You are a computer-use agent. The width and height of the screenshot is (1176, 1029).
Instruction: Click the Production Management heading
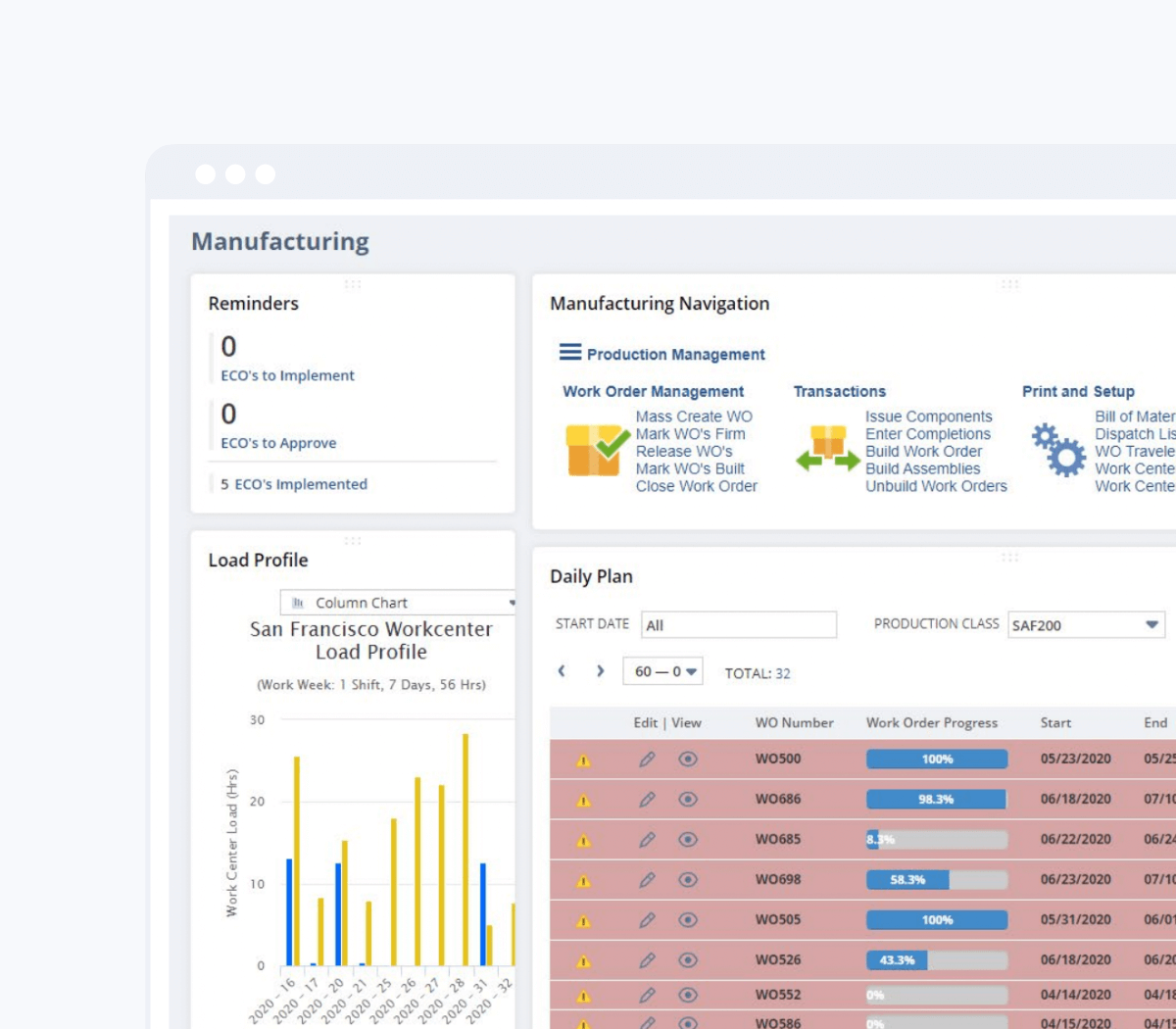click(675, 355)
